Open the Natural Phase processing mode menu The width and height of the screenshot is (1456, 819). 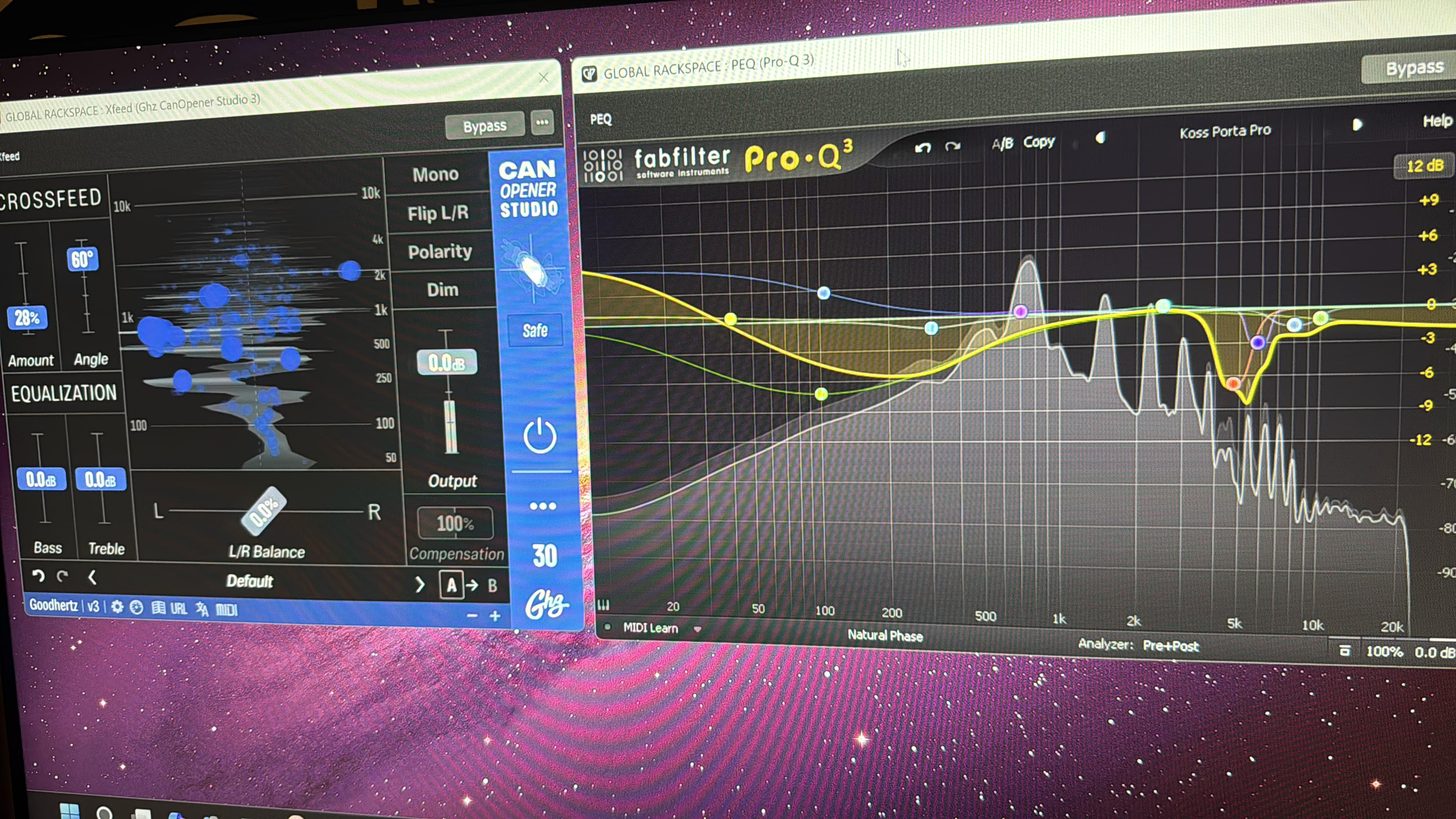[885, 635]
